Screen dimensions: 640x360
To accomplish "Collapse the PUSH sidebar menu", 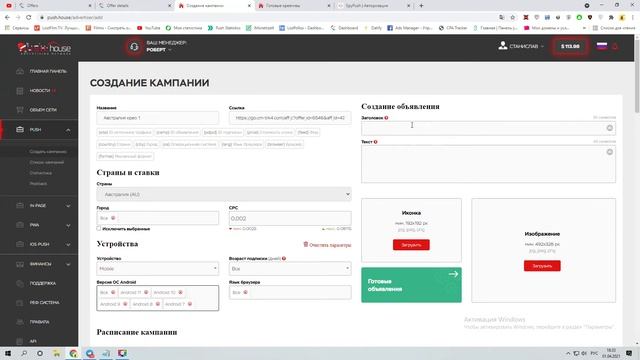I will click(68, 130).
